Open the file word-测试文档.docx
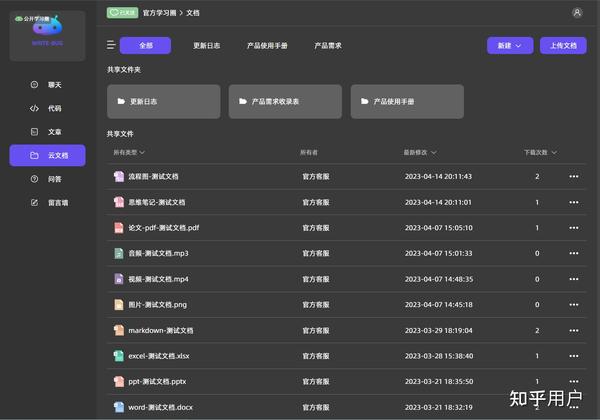This screenshot has height=420, width=600. click(160, 407)
